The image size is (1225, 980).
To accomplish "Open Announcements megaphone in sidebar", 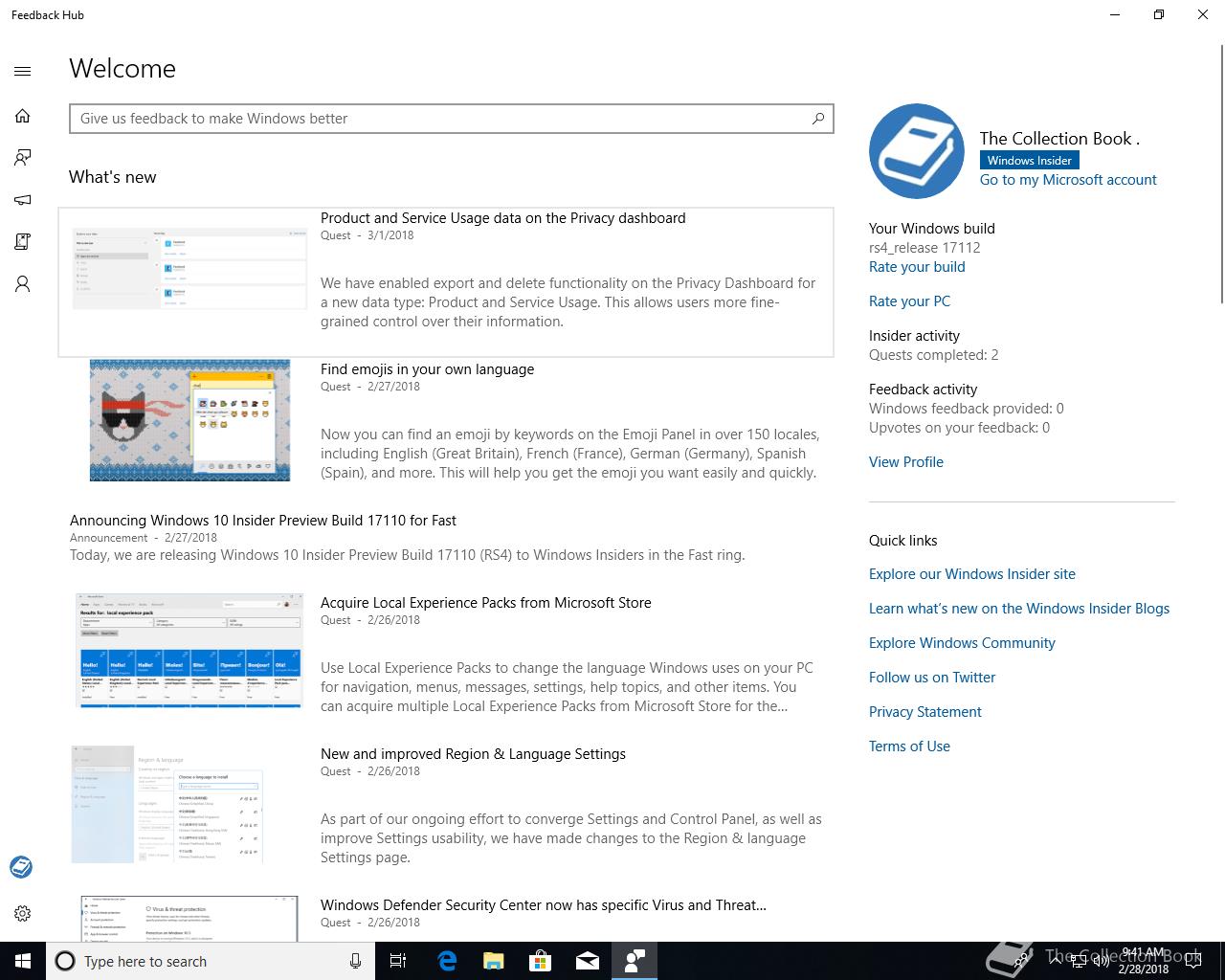I will [x=23, y=199].
